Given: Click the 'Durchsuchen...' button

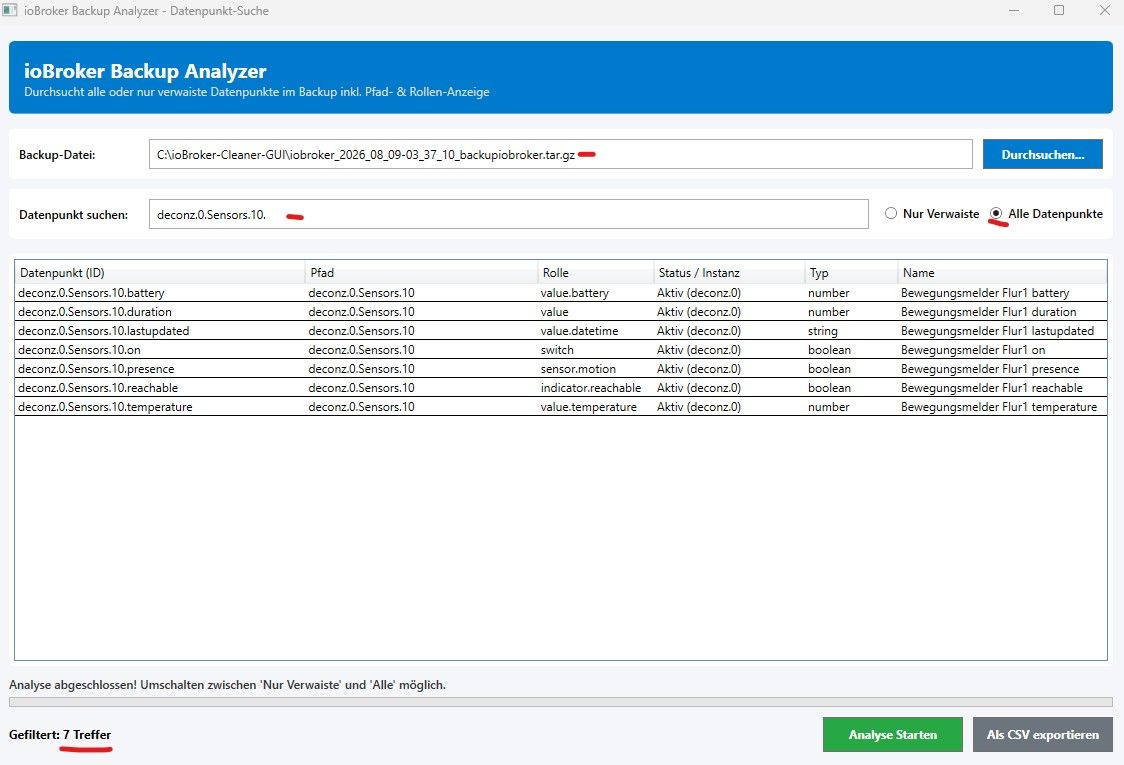Looking at the screenshot, I should [1042, 154].
